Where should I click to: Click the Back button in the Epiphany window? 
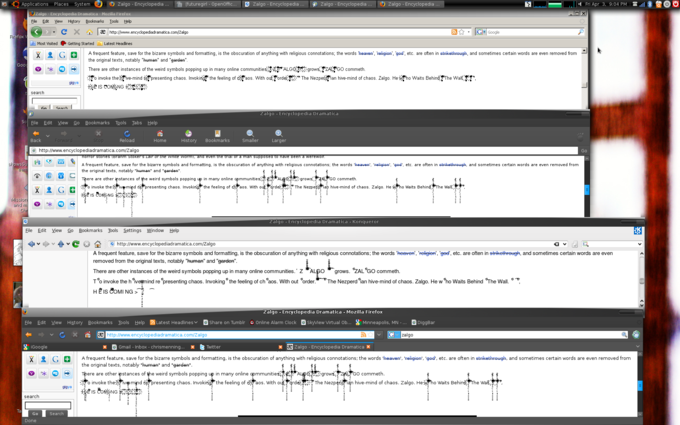(36, 136)
